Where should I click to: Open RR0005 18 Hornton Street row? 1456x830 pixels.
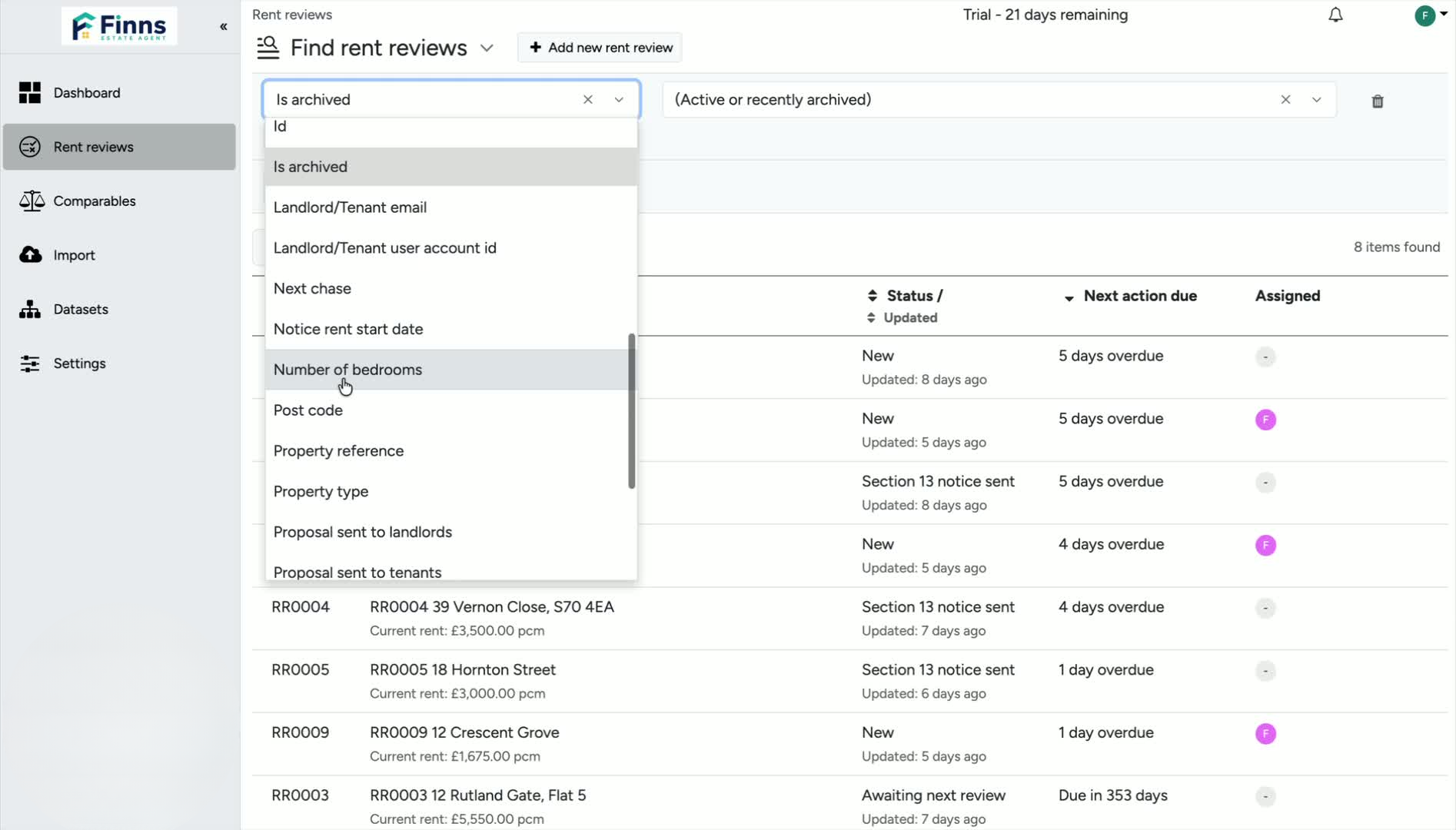tap(849, 682)
